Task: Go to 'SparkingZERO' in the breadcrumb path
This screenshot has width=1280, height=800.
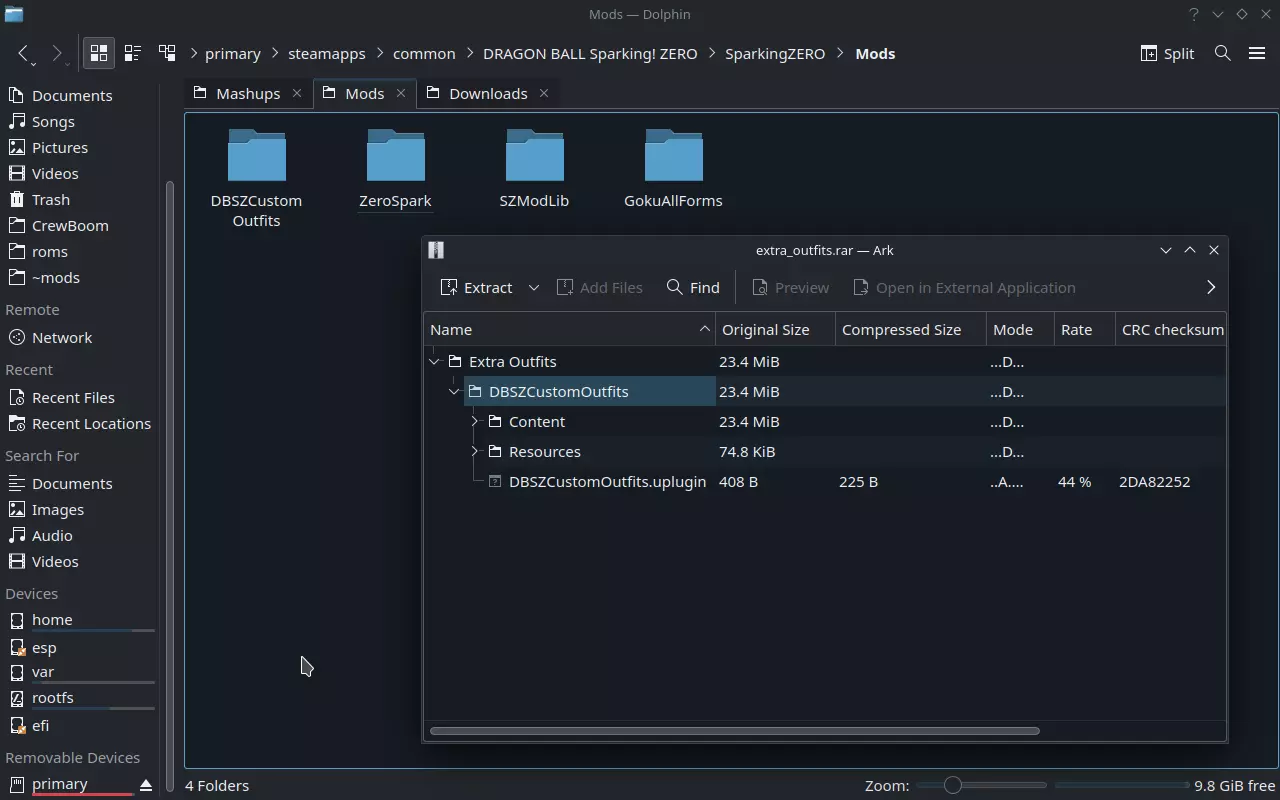Action: point(775,53)
